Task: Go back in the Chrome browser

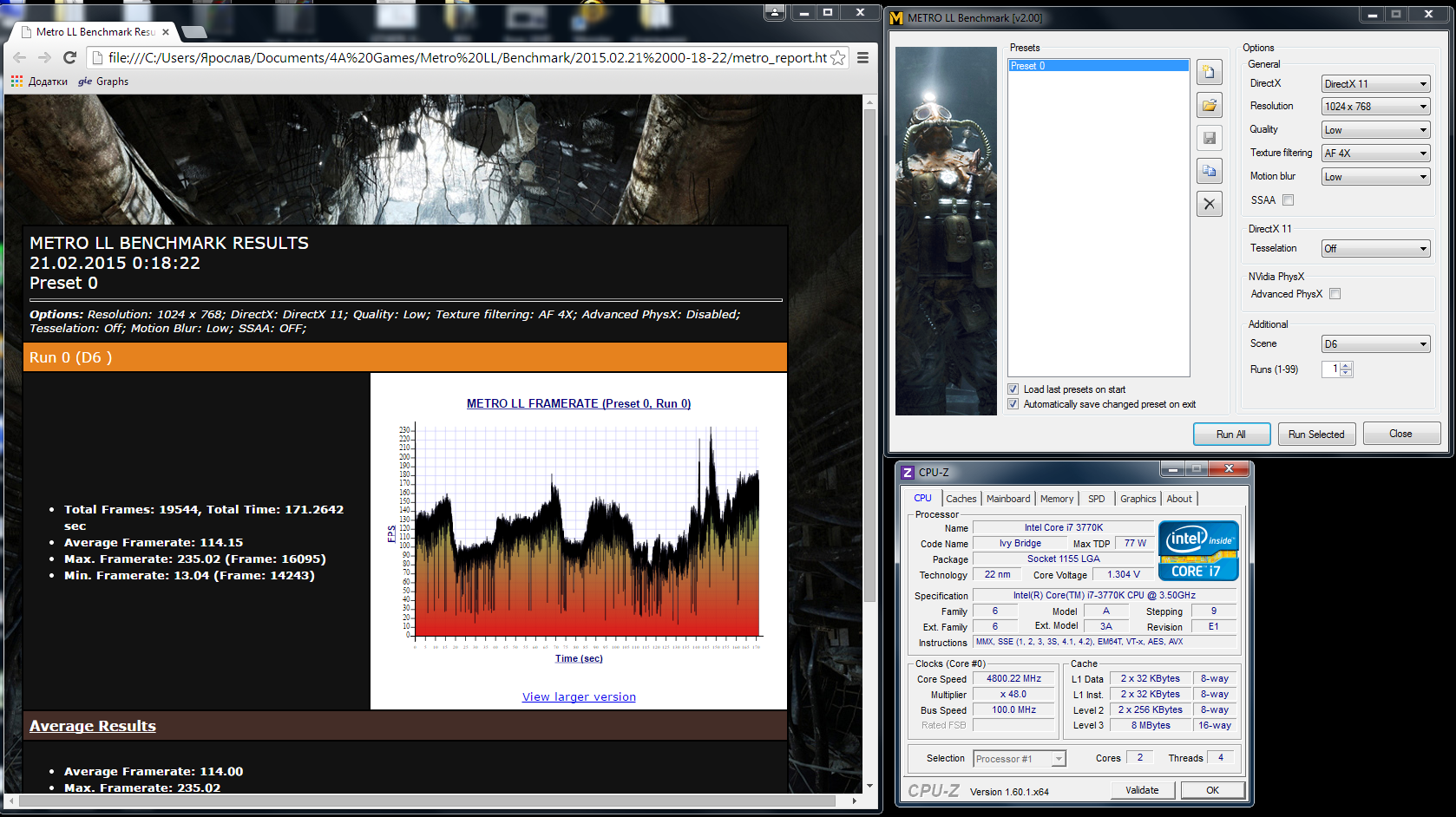Action: [20, 57]
